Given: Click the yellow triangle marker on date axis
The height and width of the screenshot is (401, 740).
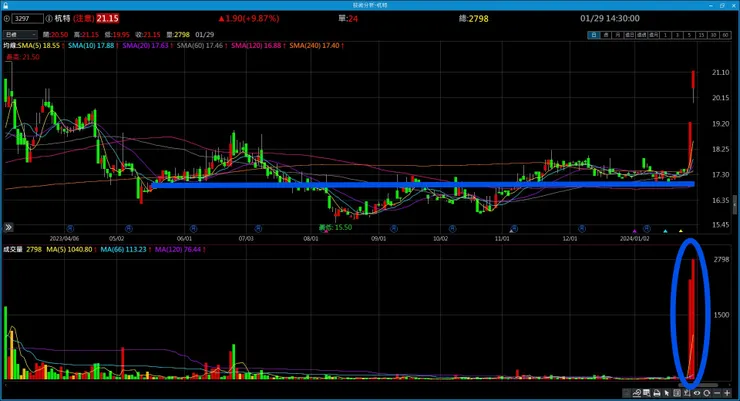Looking at the screenshot, I should (681, 231).
